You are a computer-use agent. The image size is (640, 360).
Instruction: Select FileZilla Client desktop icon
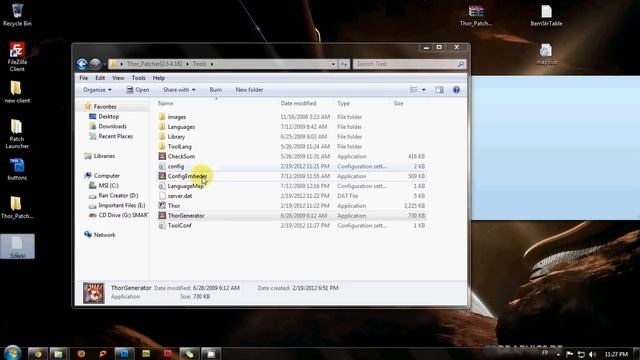(17, 57)
